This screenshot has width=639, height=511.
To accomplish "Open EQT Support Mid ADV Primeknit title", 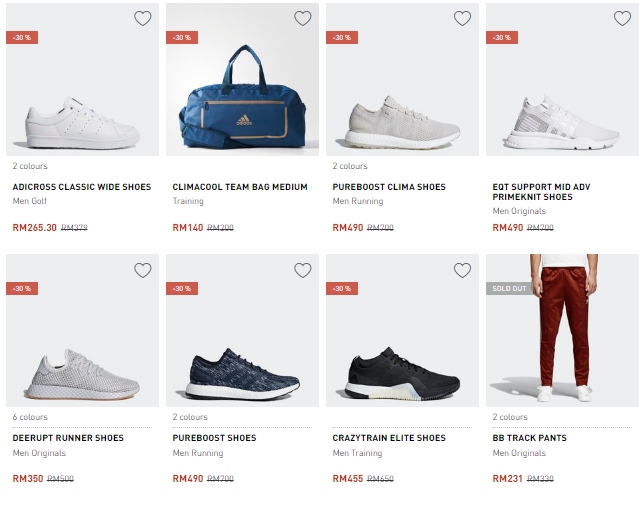I will 546,192.
